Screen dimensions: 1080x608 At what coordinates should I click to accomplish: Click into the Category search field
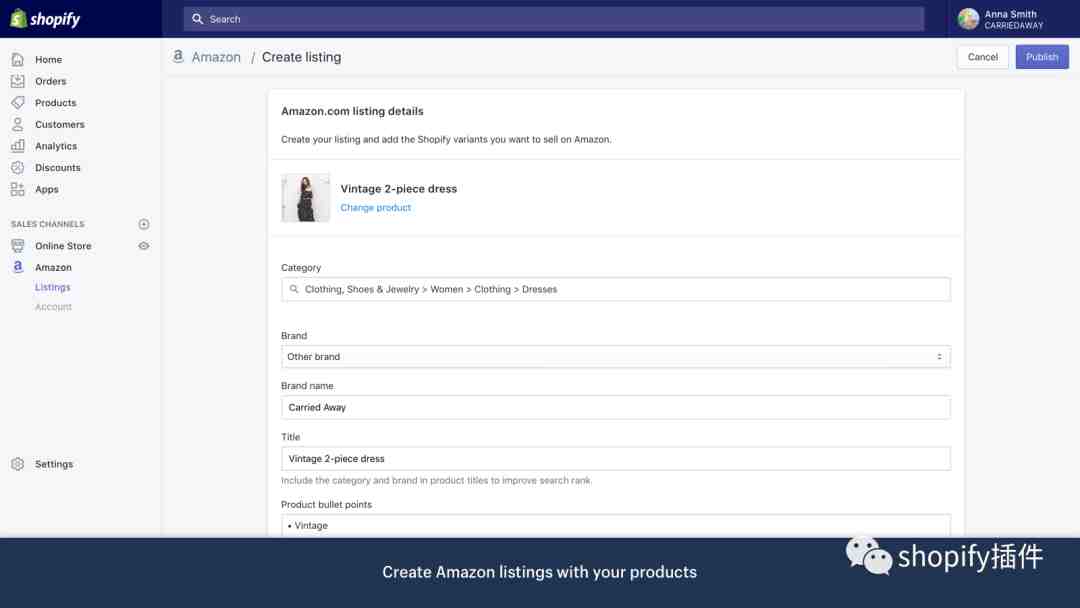616,289
